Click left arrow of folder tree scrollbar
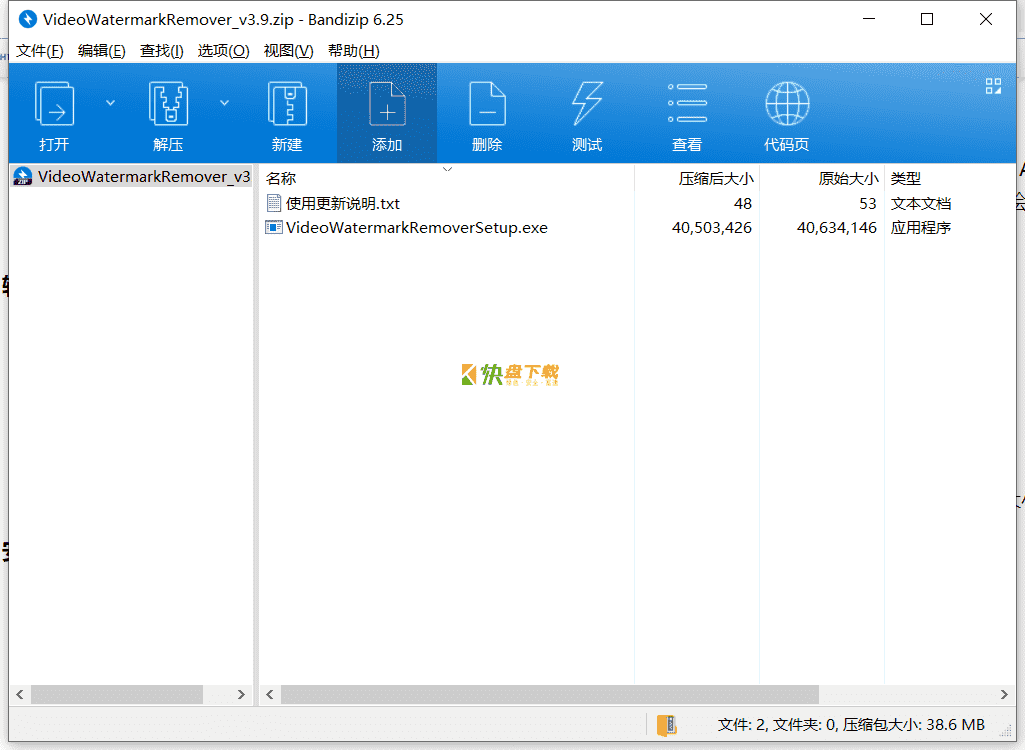Screen dimensions: 1025x750 [20, 694]
